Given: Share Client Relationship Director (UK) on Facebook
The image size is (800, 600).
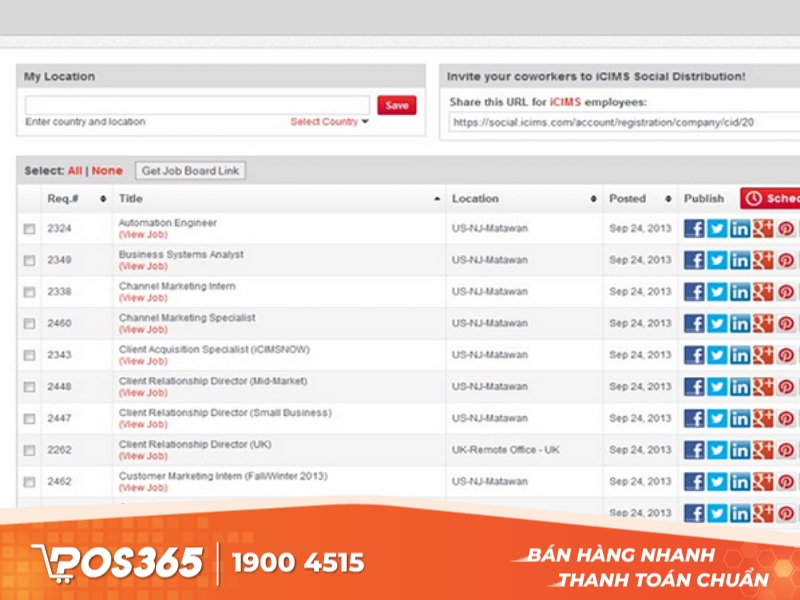Looking at the screenshot, I should [x=694, y=450].
